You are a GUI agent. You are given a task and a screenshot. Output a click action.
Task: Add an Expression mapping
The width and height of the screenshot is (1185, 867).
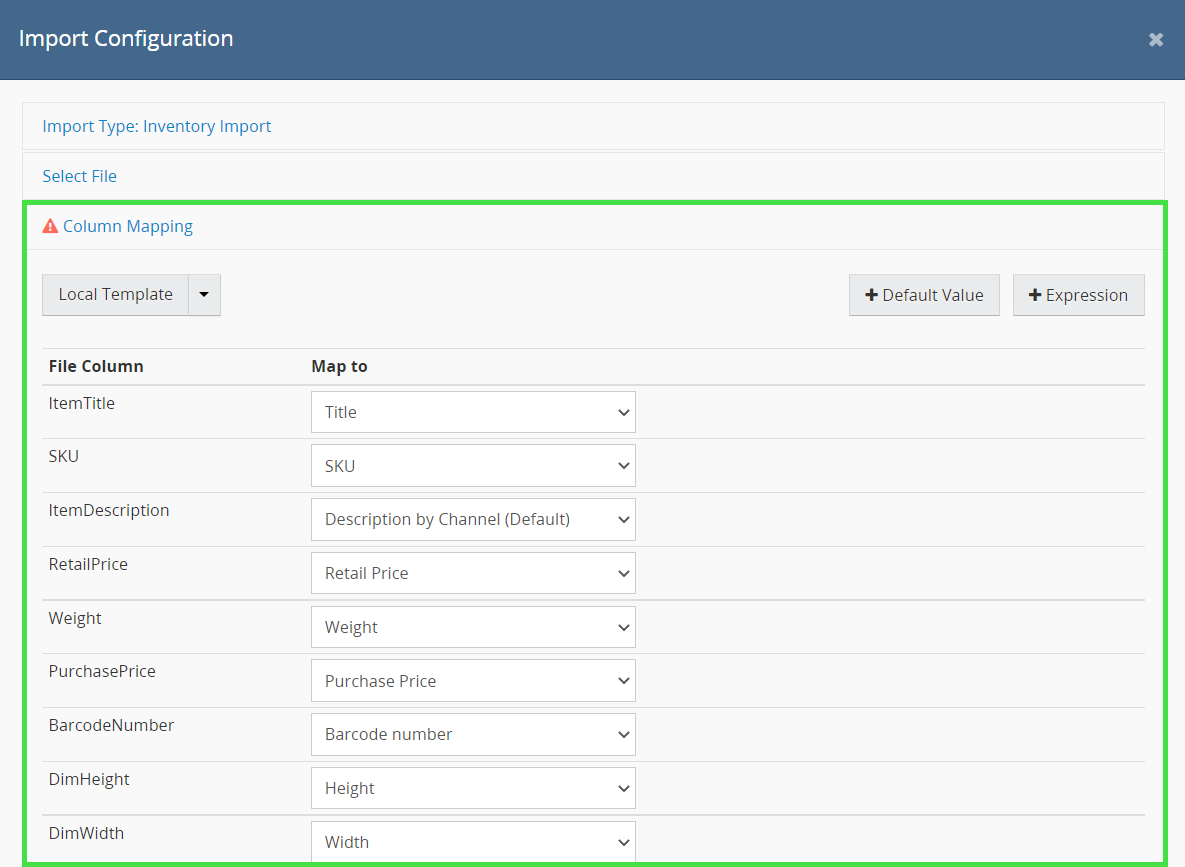(1078, 295)
